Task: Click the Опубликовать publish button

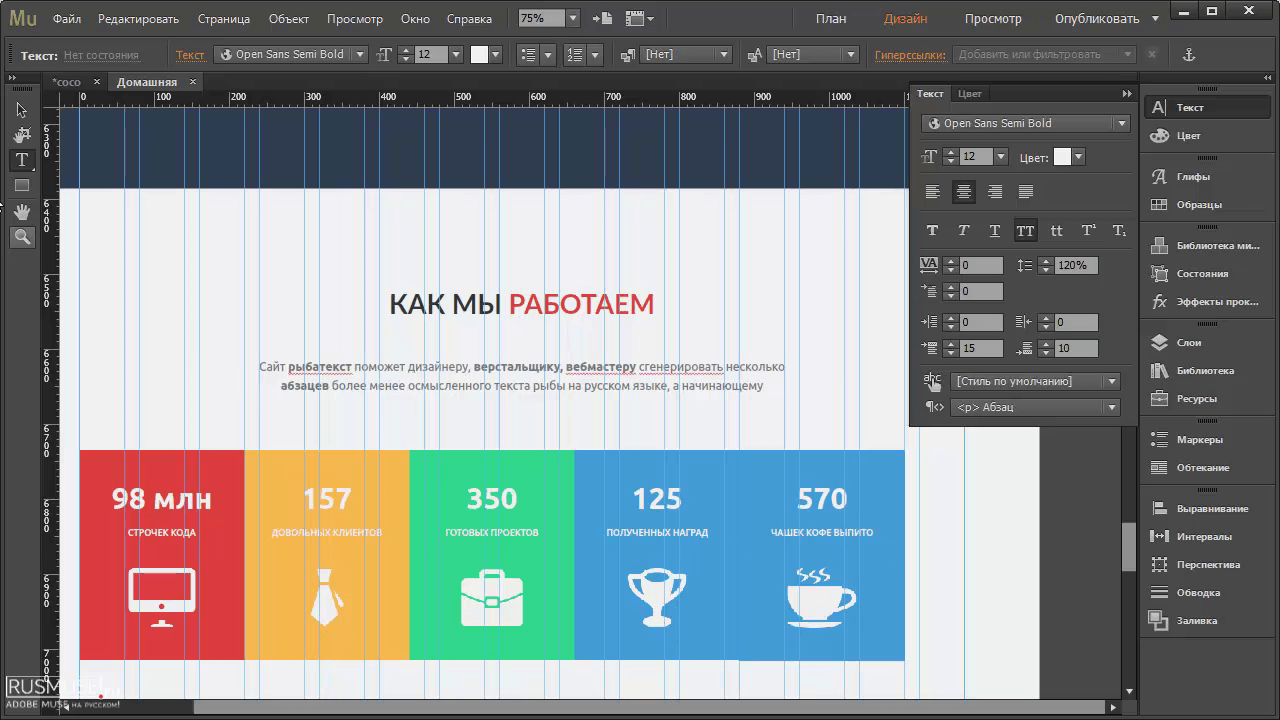Action: [x=1097, y=19]
